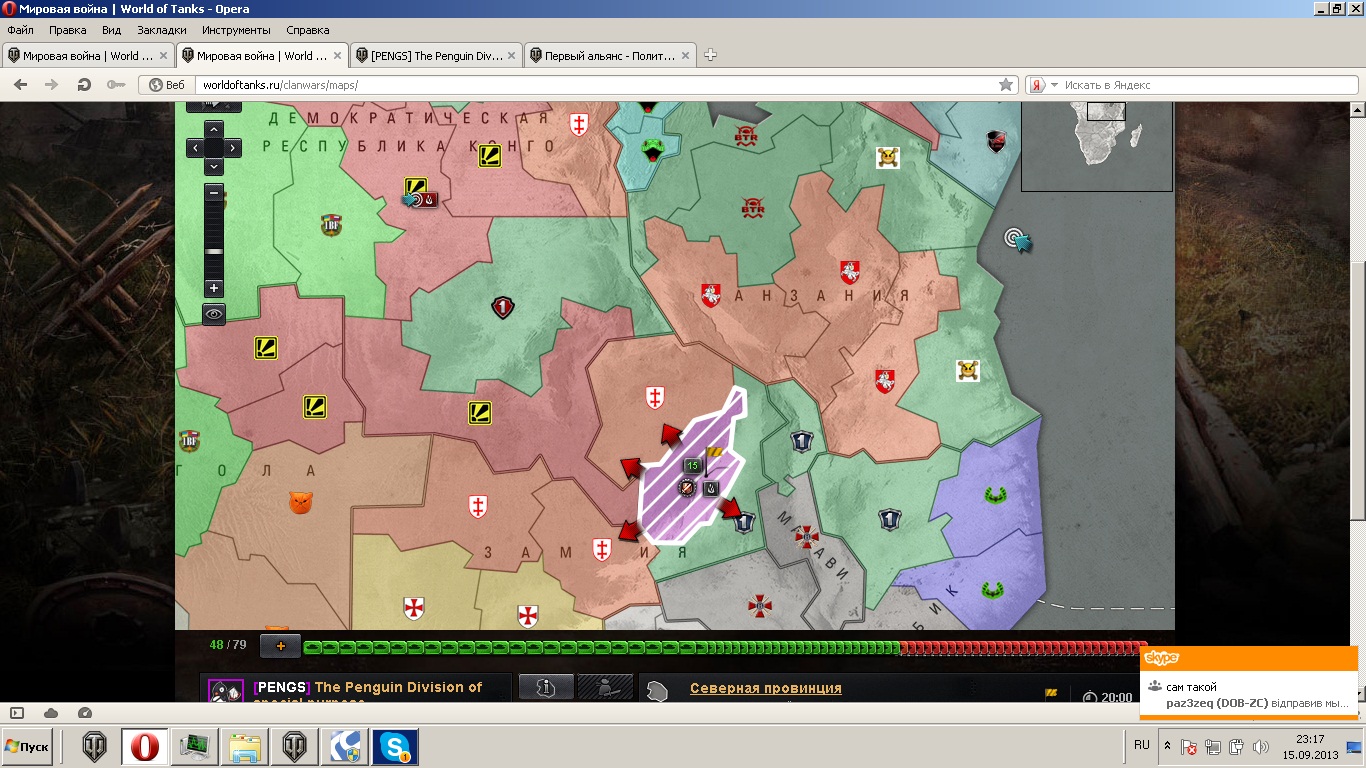The height and width of the screenshot is (768, 1366).
Task: Open the Веб site badge dropdown
Action: [x=166, y=85]
